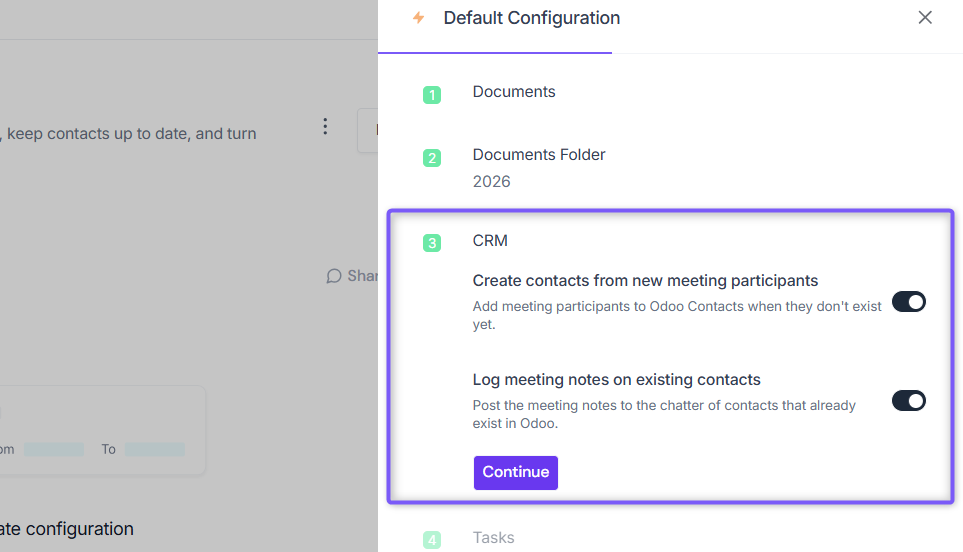Click the partially hidden button beside the three dots
Image resolution: width=963 pixels, height=552 pixels.
pyautogui.click(x=368, y=130)
